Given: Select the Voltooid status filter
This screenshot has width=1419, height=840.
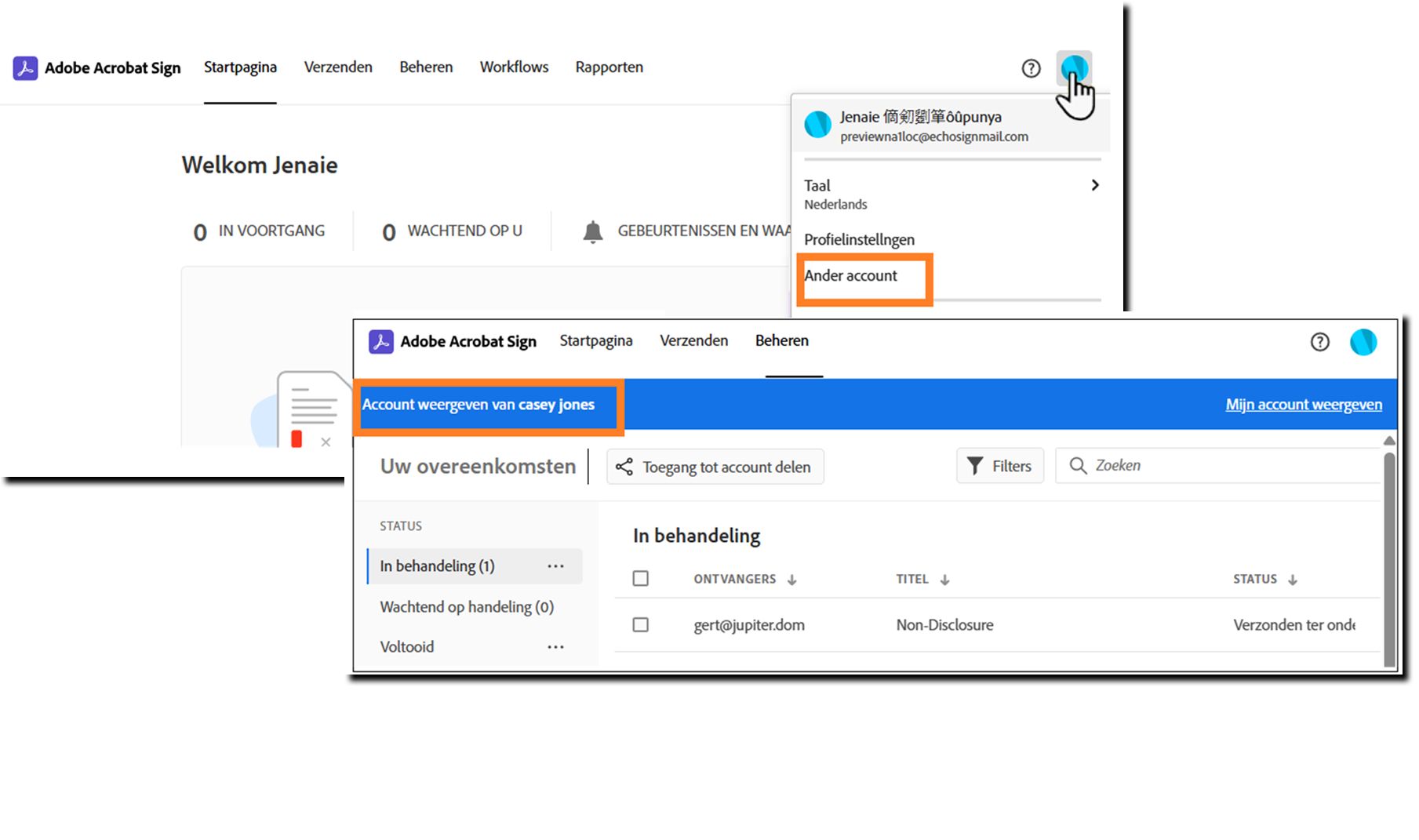Looking at the screenshot, I should pyautogui.click(x=406, y=647).
